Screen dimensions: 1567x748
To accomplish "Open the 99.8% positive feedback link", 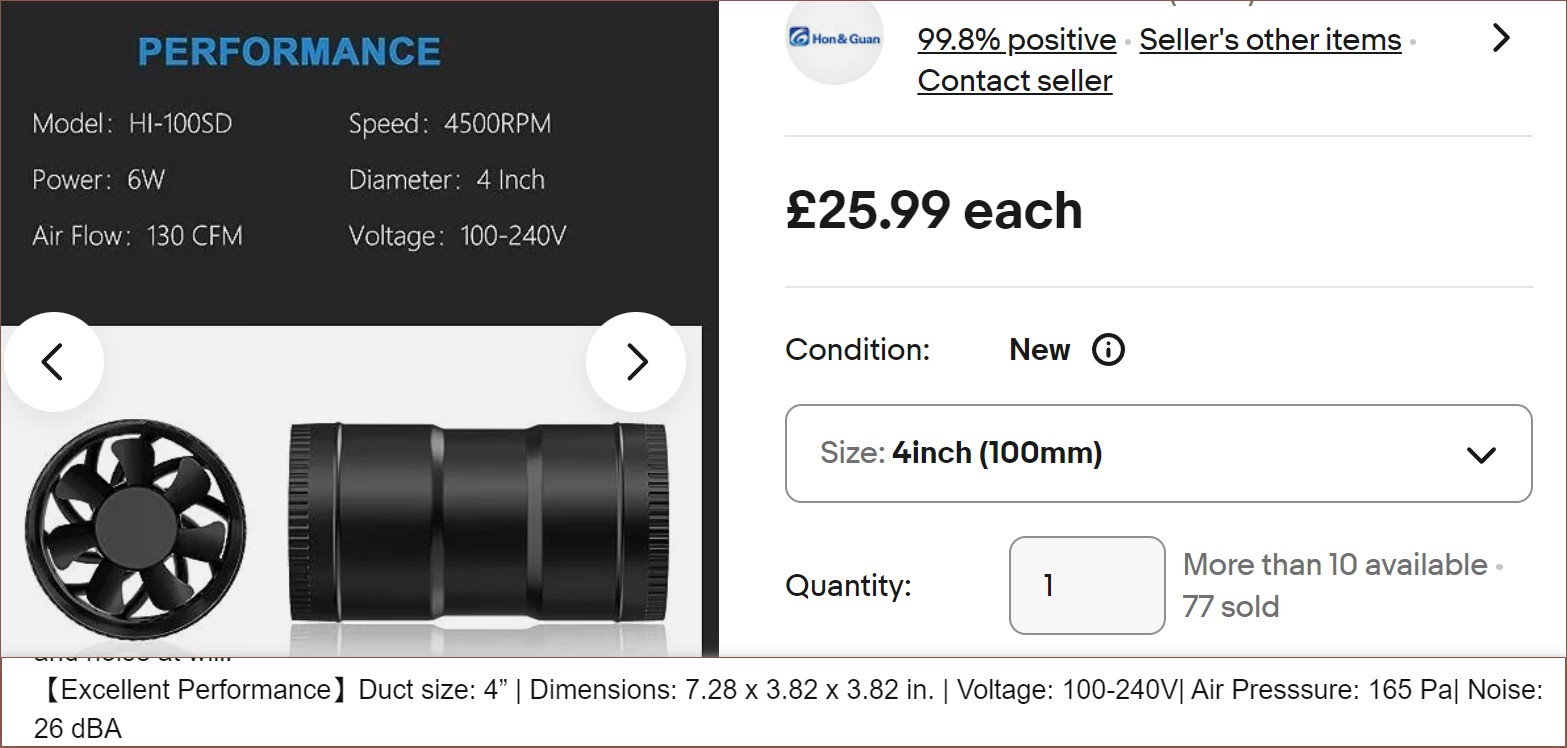I will click(1016, 40).
